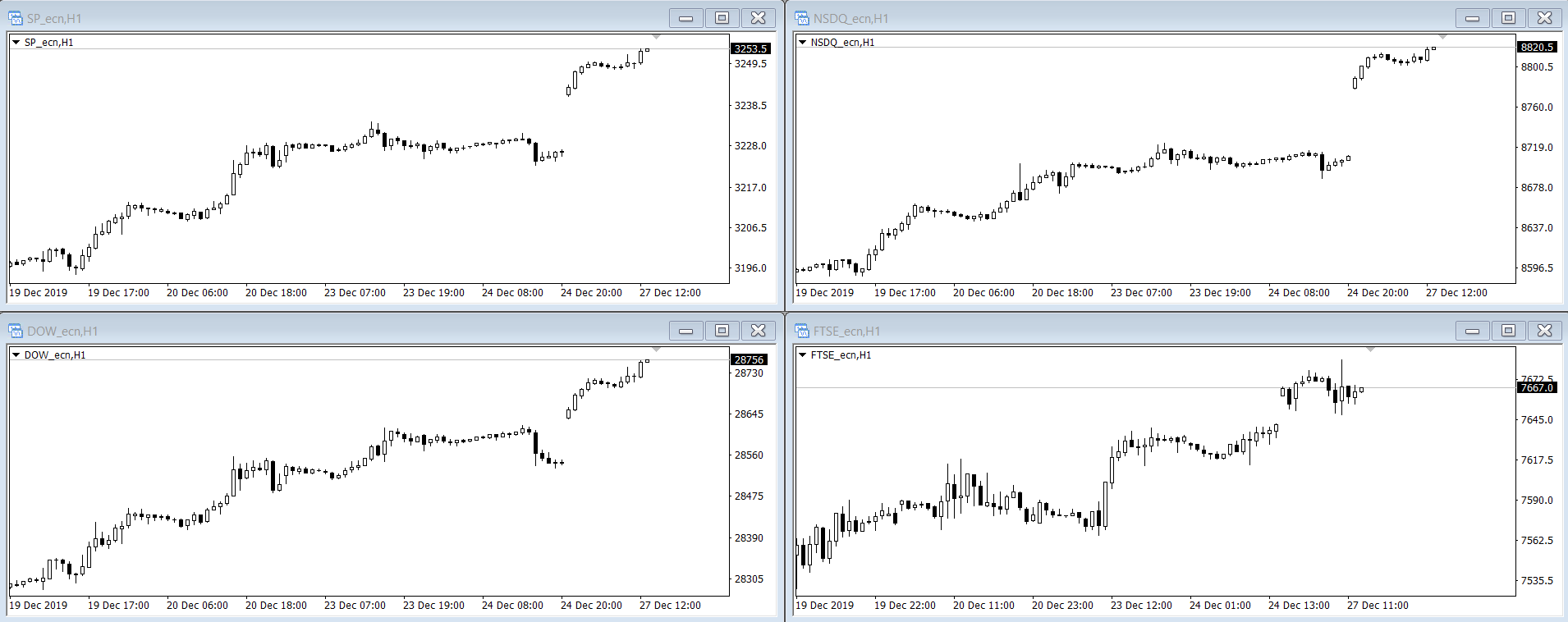1568x622 pixels.
Task: Expand the FTSE_ecn,H1 chart dropdown triangle
Action: [802, 354]
